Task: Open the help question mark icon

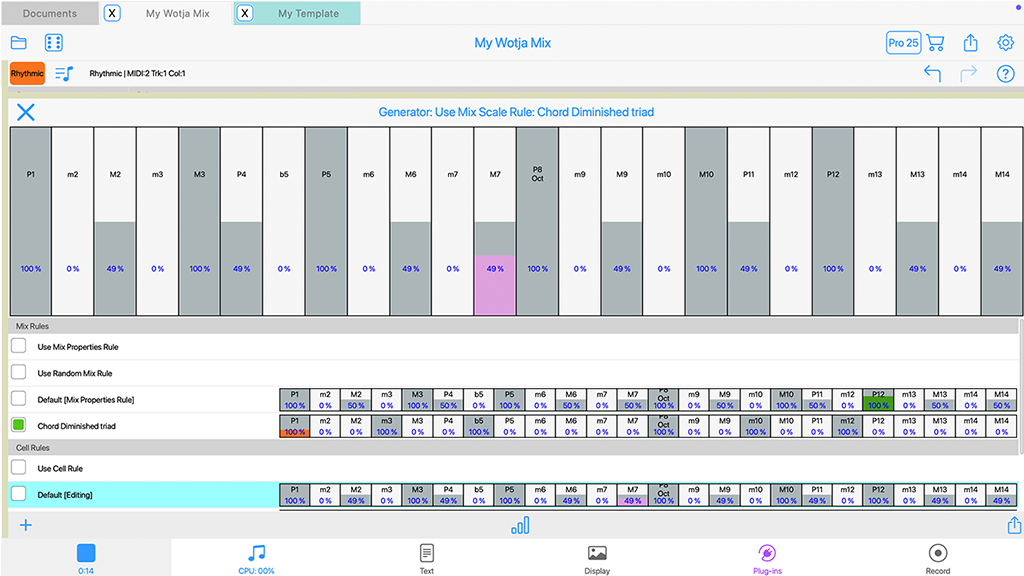Action: [1005, 74]
